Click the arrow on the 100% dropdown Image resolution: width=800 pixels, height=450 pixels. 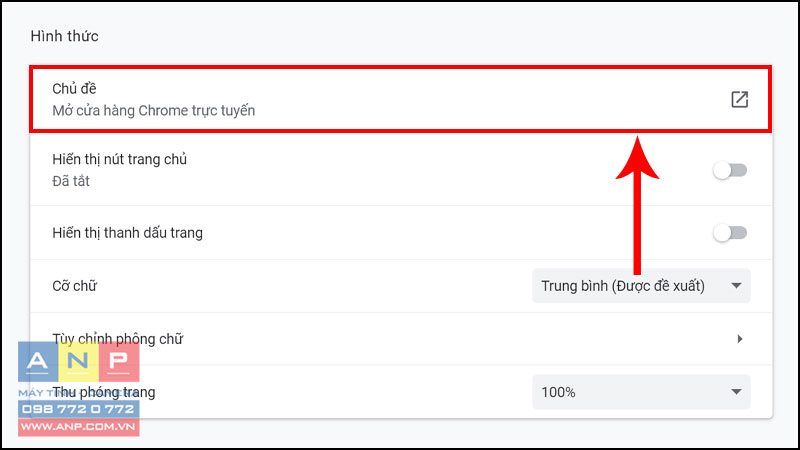pyautogui.click(x=736, y=392)
